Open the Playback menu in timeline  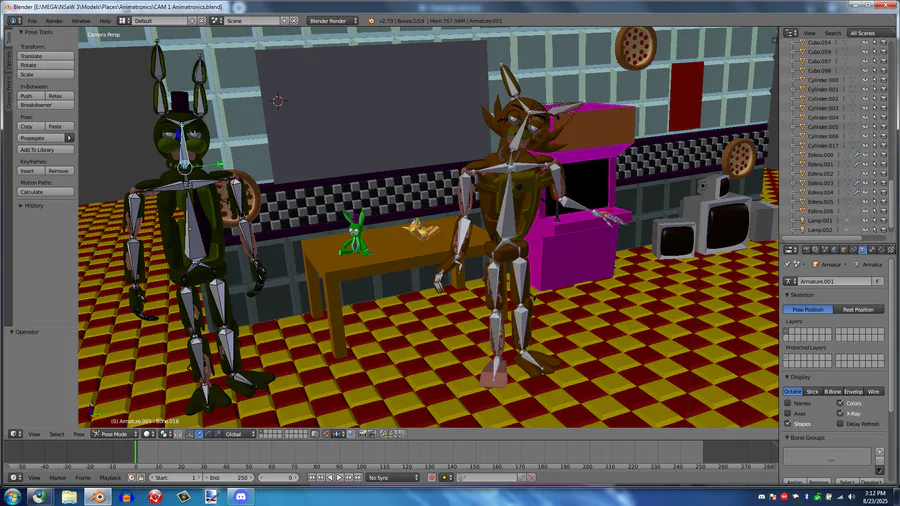110,477
